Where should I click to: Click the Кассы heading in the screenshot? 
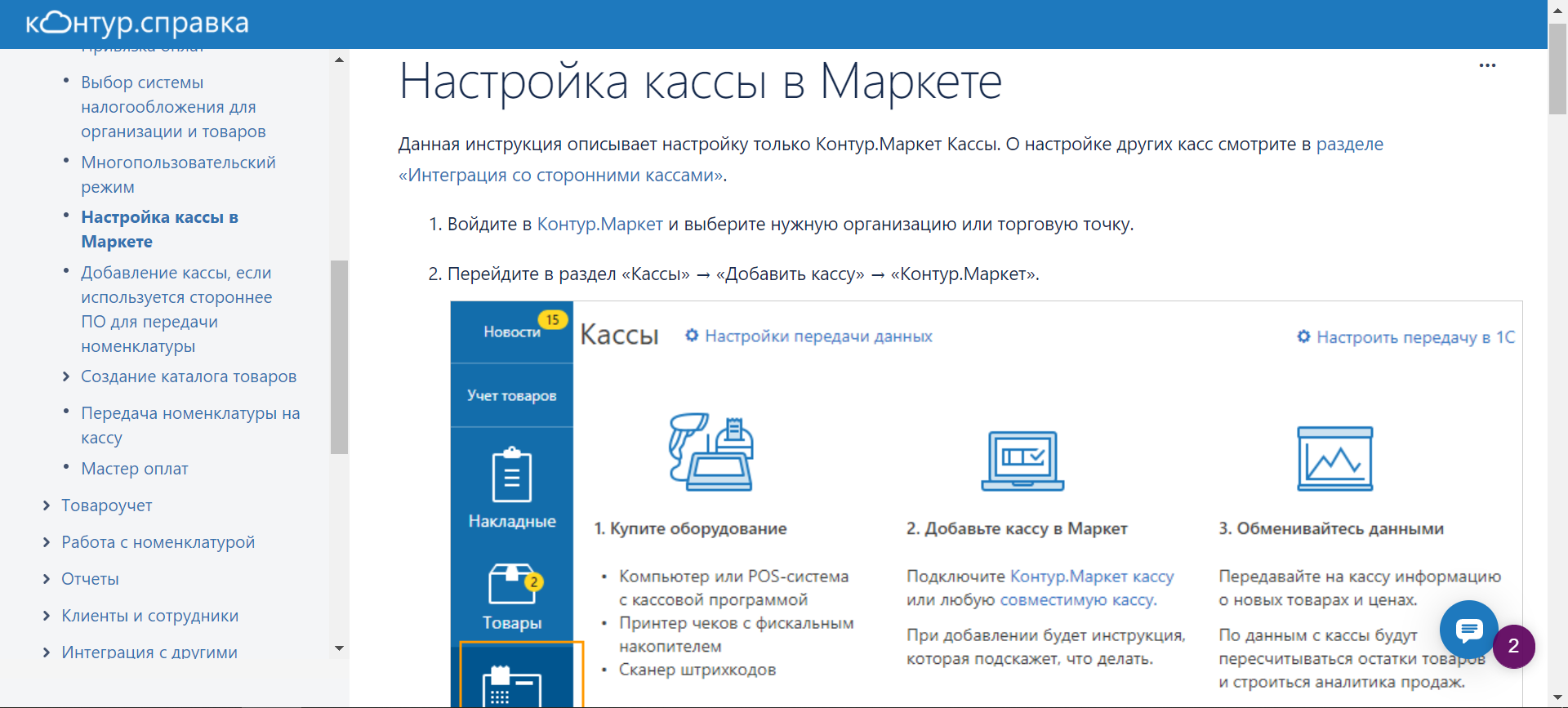pyautogui.click(x=619, y=335)
